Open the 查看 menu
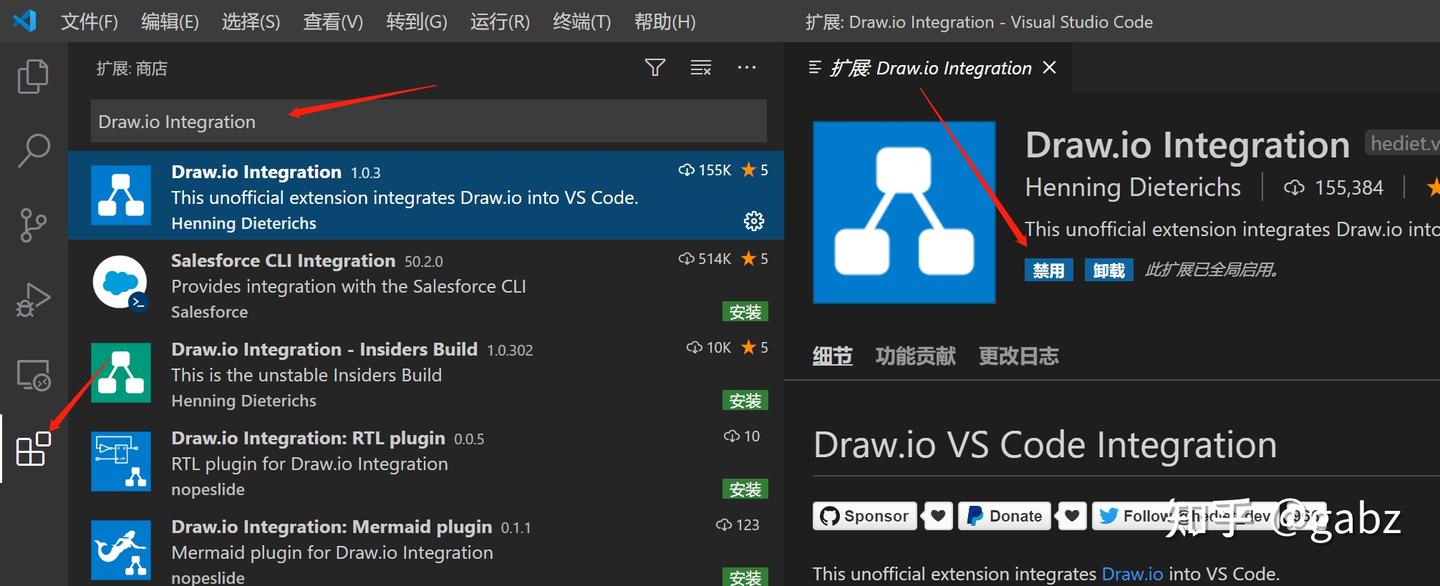 pos(333,20)
